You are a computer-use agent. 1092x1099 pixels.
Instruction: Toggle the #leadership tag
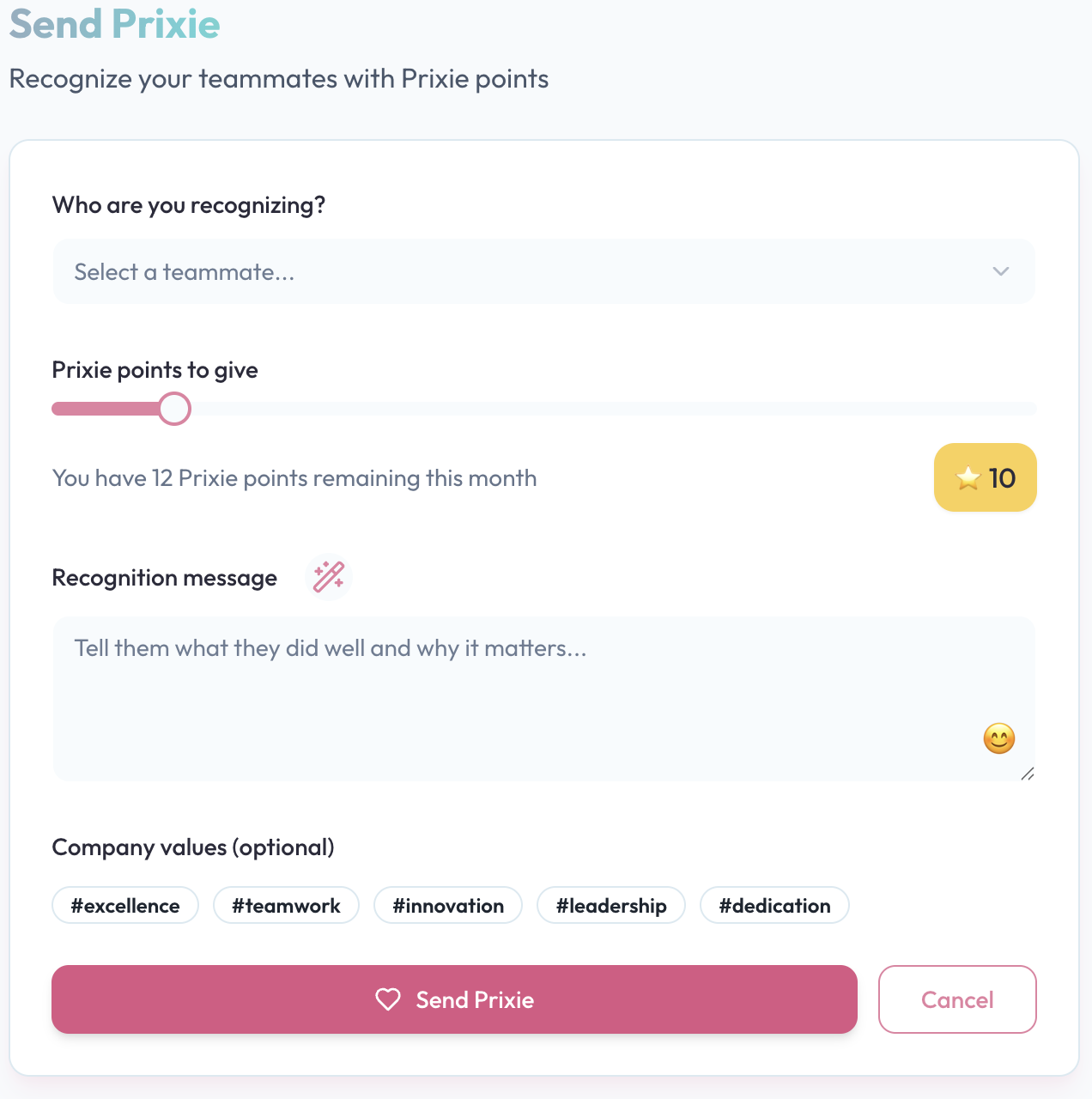pos(610,905)
